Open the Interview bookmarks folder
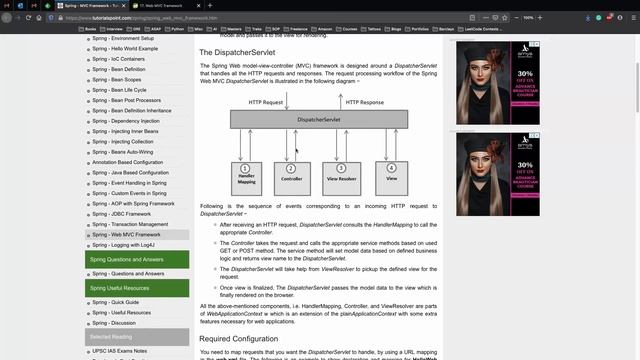The width and height of the screenshot is (640, 360). pyautogui.click(x=111, y=29)
